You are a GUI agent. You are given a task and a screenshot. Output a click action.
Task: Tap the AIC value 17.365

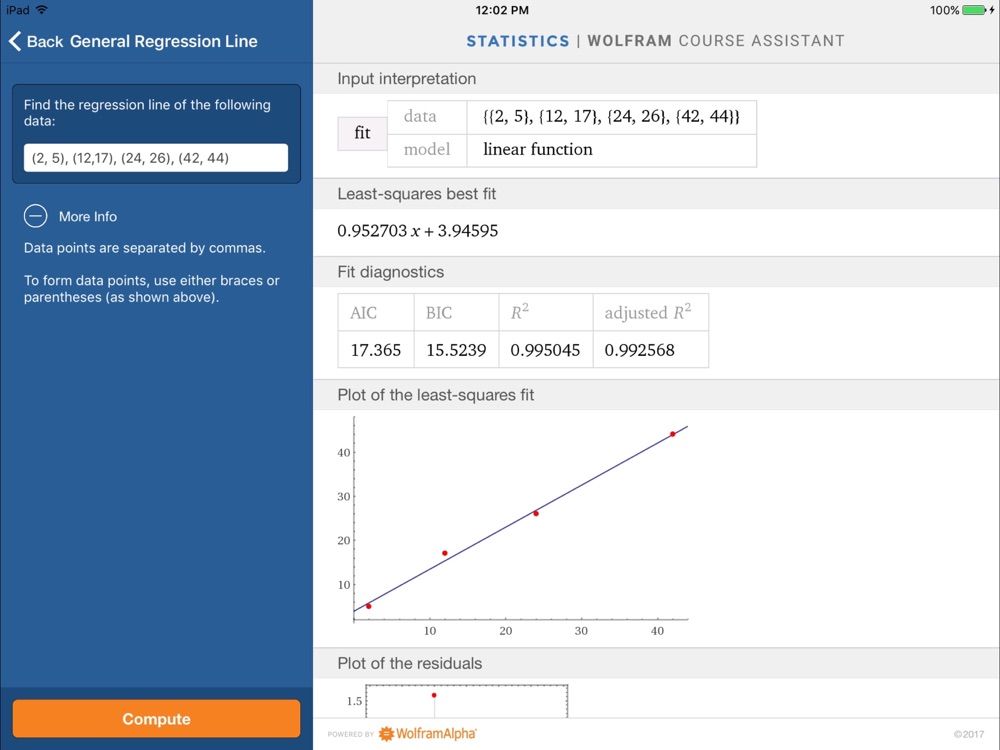click(x=376, y=349)
